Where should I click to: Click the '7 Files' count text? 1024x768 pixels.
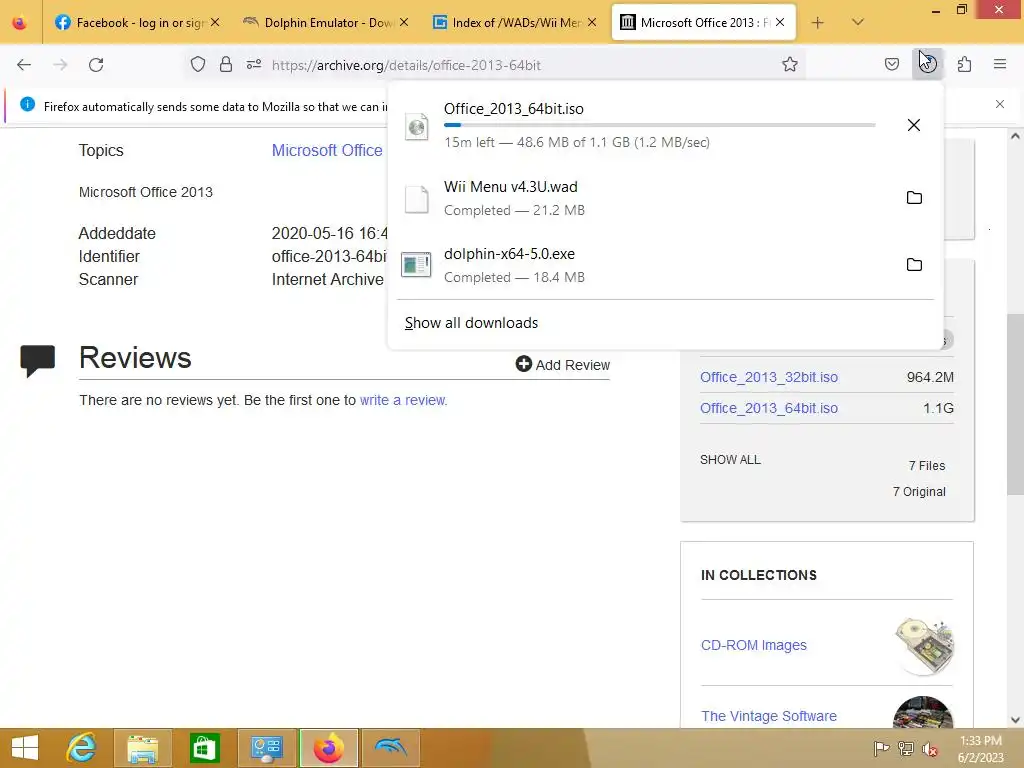click(x=927, y=466)
